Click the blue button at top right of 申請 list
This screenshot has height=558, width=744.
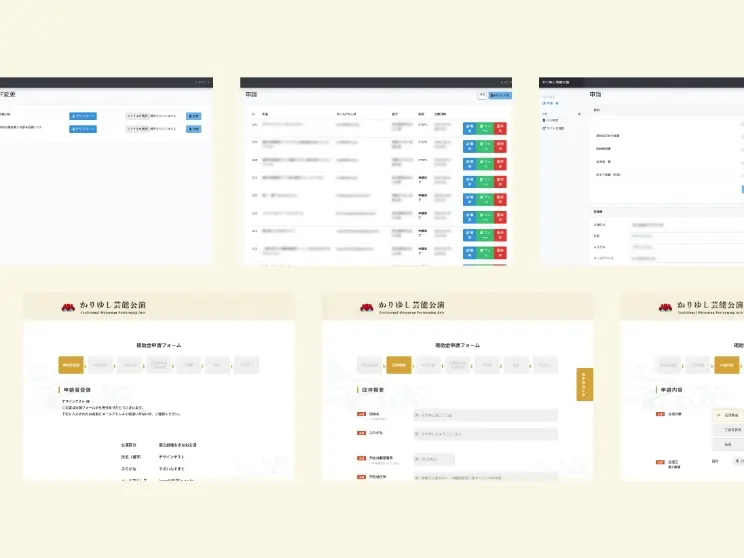pos(499,96)
